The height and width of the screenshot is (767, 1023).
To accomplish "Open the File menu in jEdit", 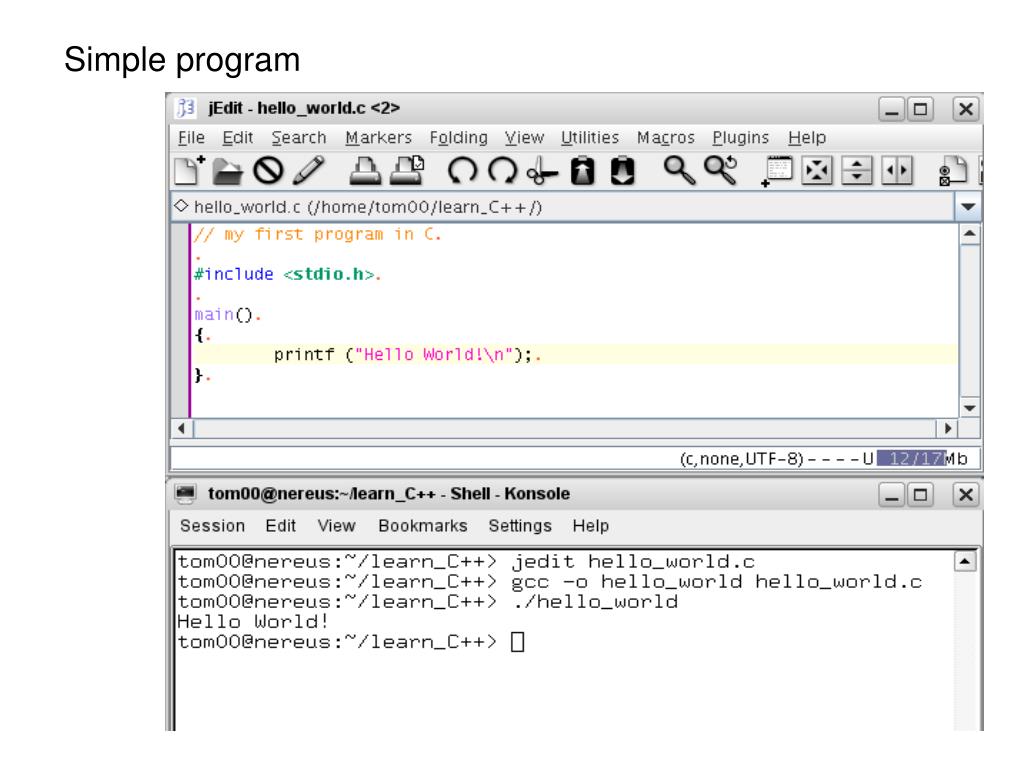I will (x=191, y=138).
